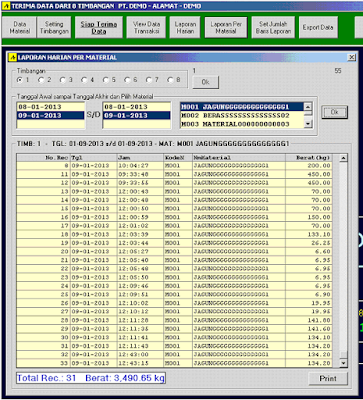Screen dimensions: 363x400
Task: Select Timbangan radio option 3
Action: tap(66, 80)
